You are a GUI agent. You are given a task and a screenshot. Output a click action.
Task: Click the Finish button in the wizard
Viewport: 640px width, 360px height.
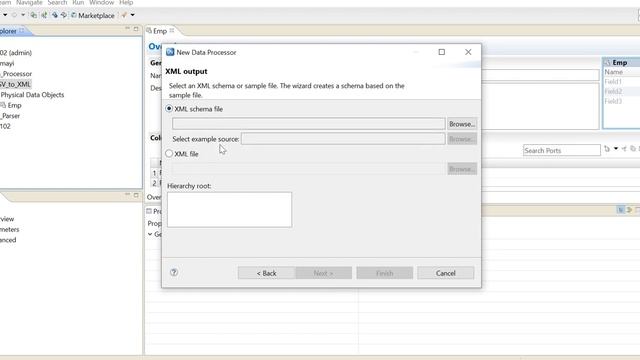[x=384, y=273]
